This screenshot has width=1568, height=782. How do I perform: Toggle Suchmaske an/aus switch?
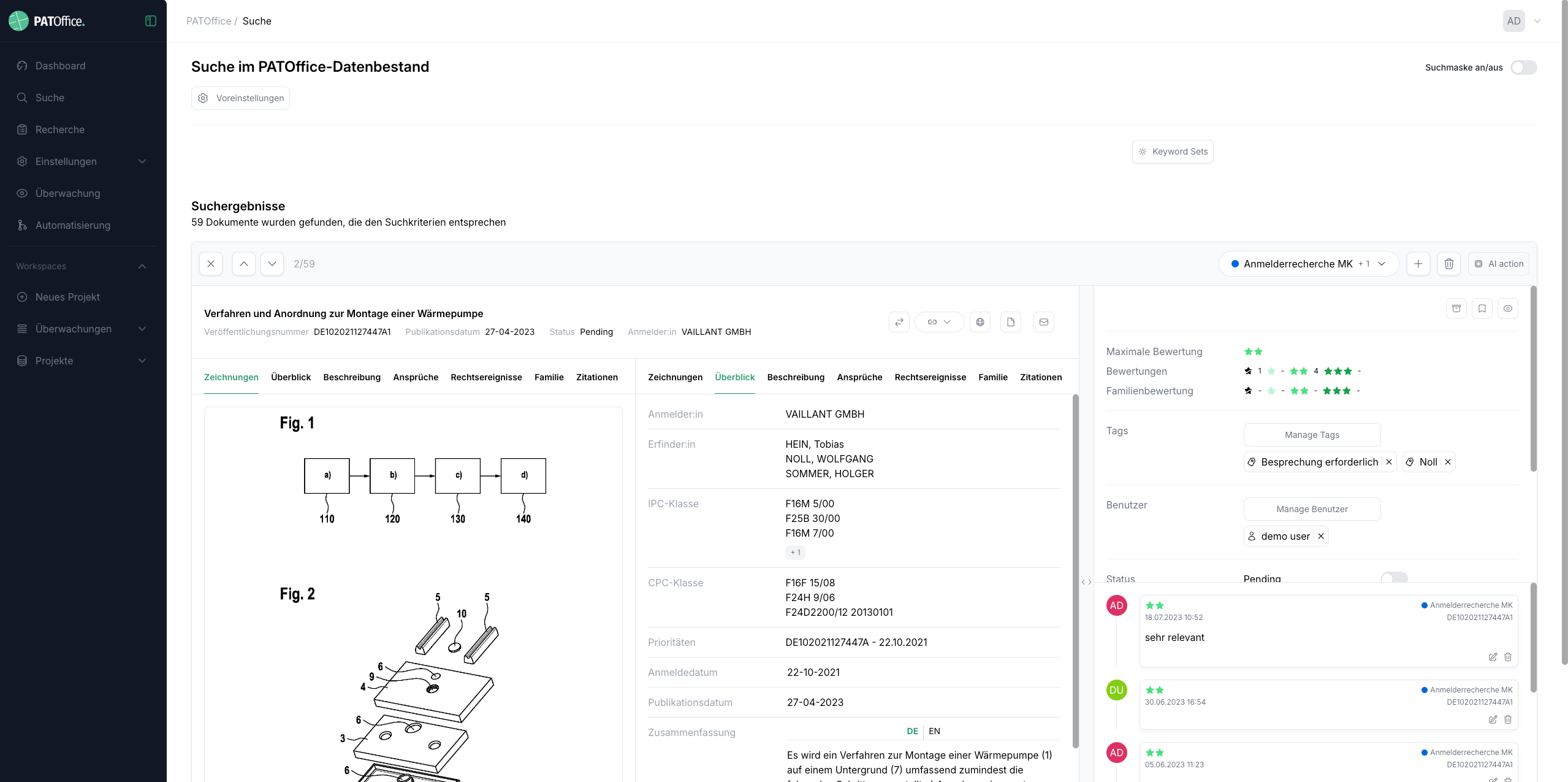1523,67
